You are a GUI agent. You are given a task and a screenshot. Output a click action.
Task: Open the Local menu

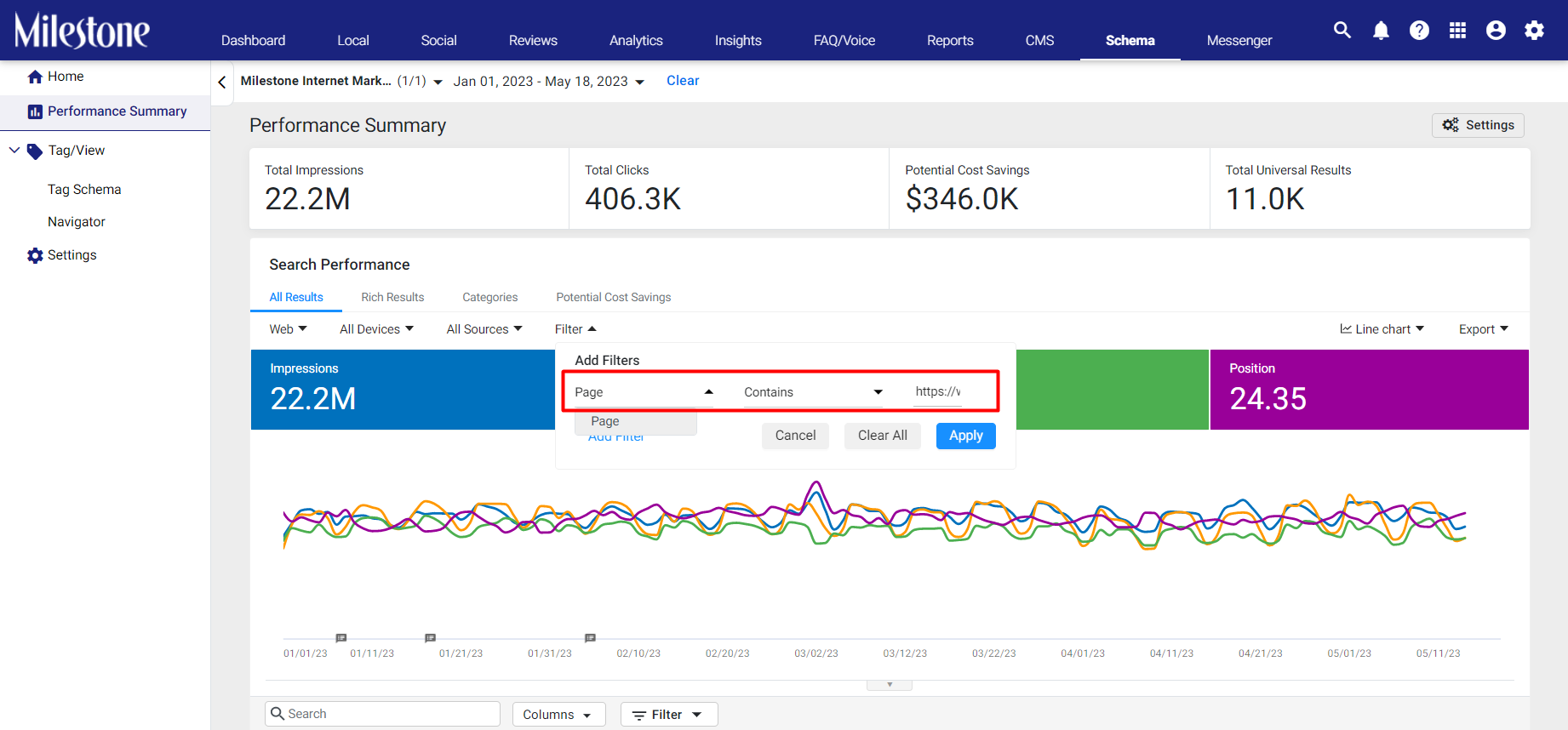pos(352,40)
